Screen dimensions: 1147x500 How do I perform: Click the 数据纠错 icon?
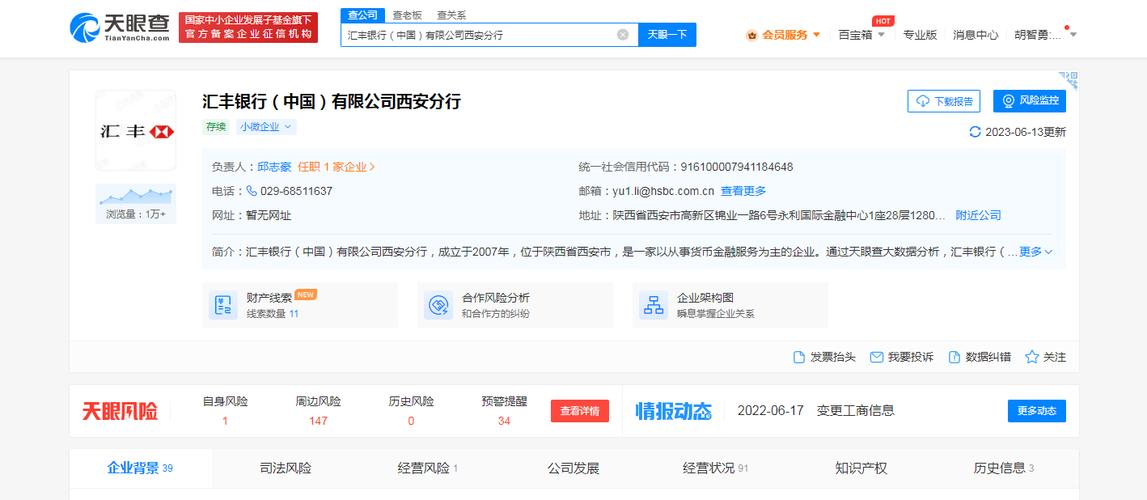954,357
